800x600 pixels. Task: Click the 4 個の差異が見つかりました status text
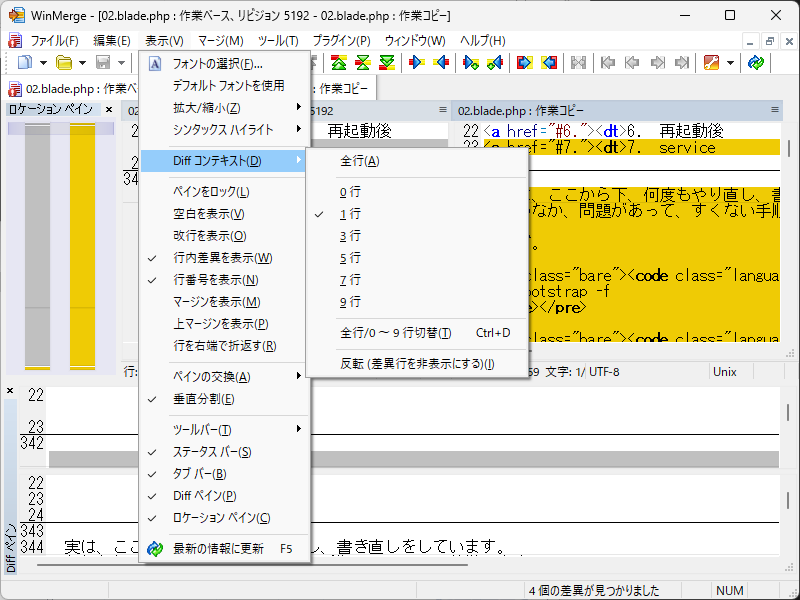594,591
